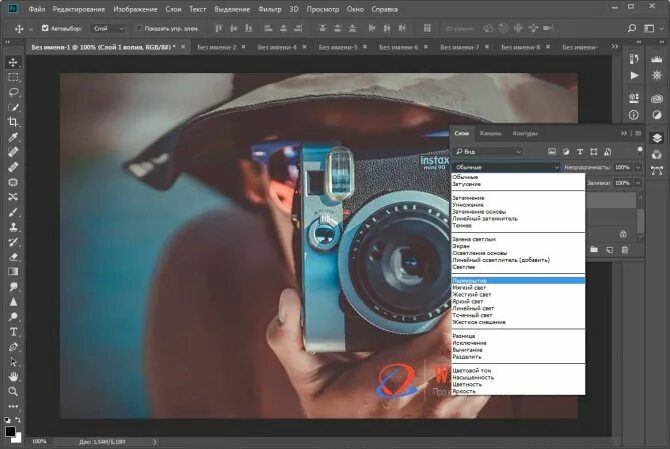Select the Rectangular Marquee tool

click(13, 77)
